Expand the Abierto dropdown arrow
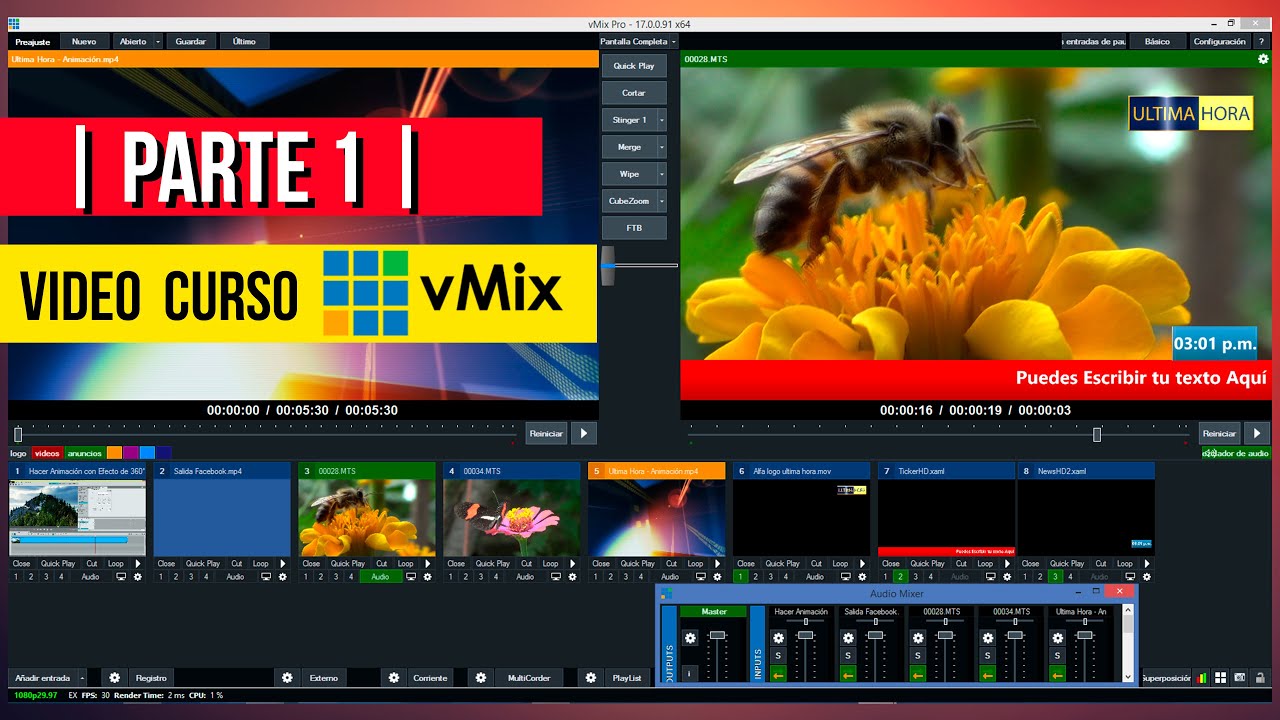 point(157,42)
